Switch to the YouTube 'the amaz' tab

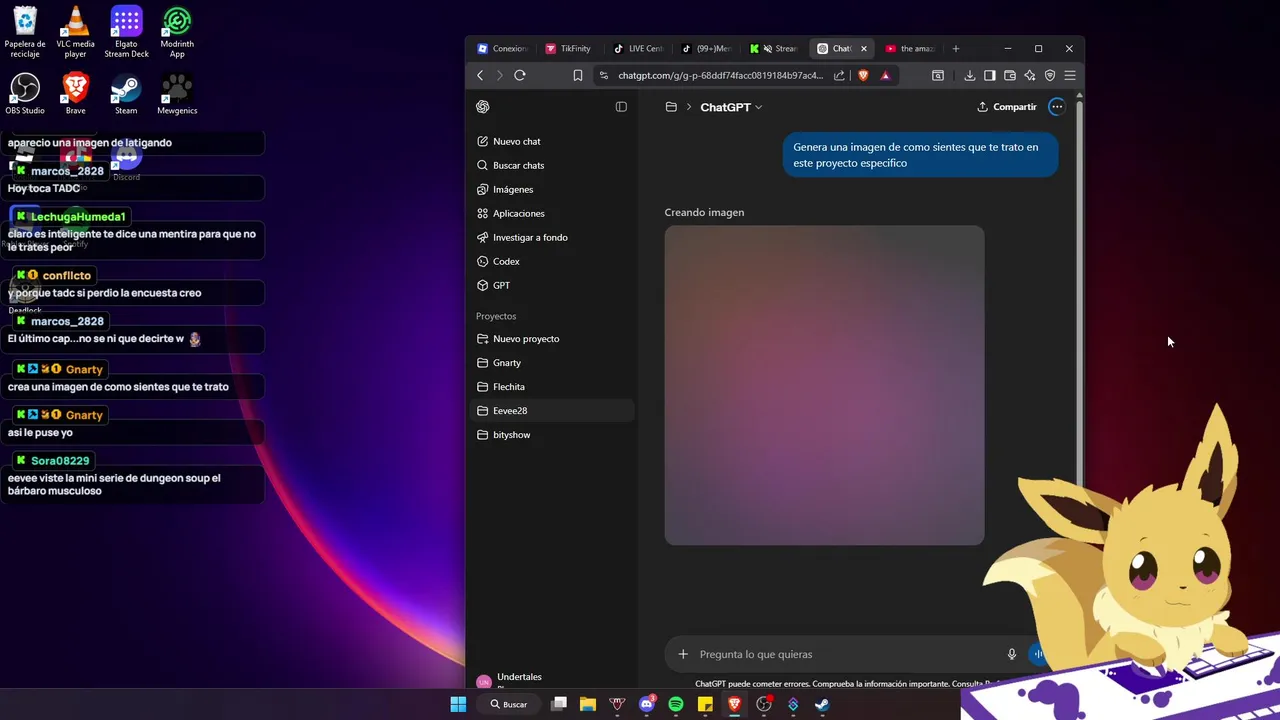(x=911, y=48)
